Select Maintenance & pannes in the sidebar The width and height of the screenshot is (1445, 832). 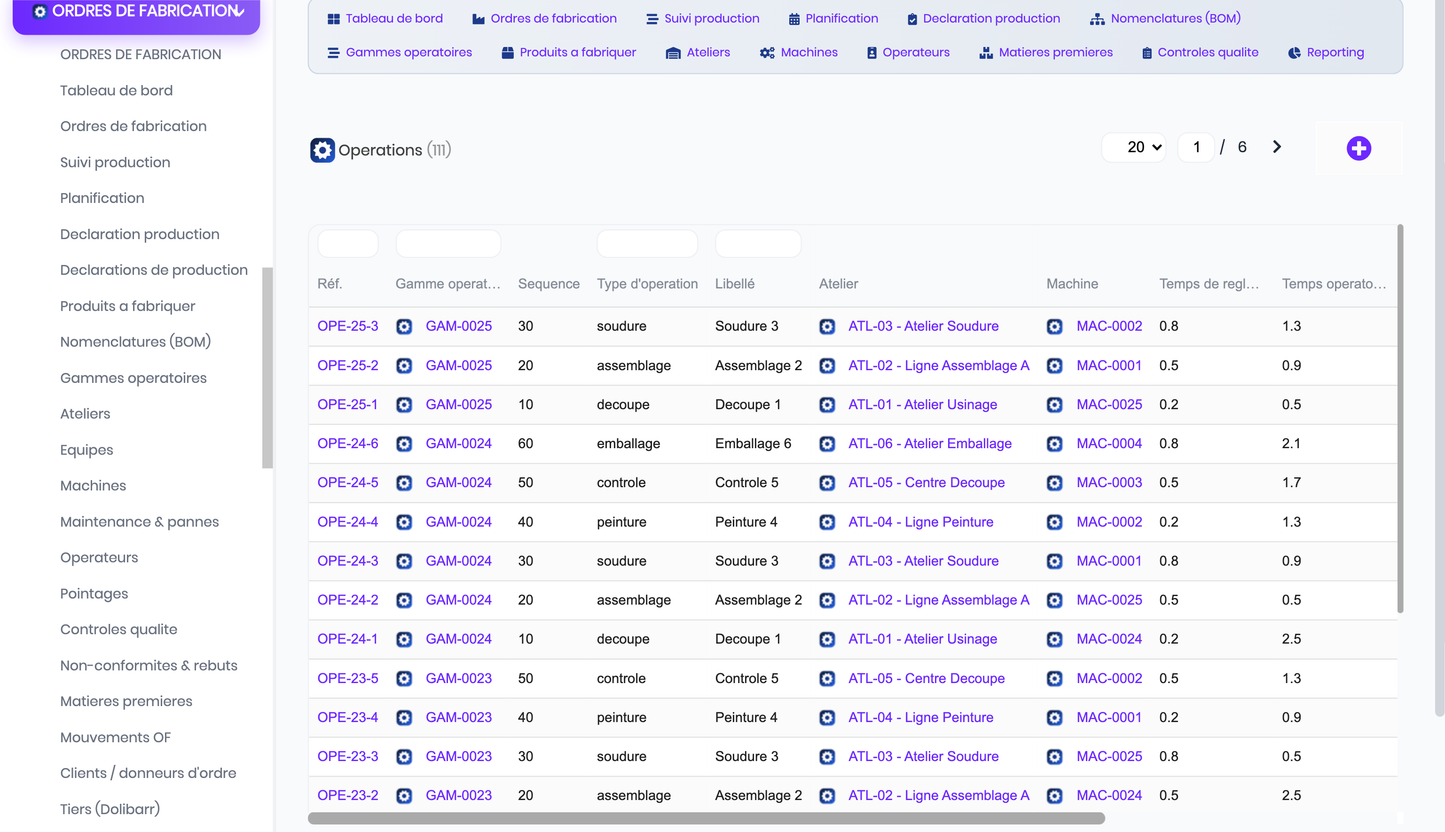coord(139,522)
